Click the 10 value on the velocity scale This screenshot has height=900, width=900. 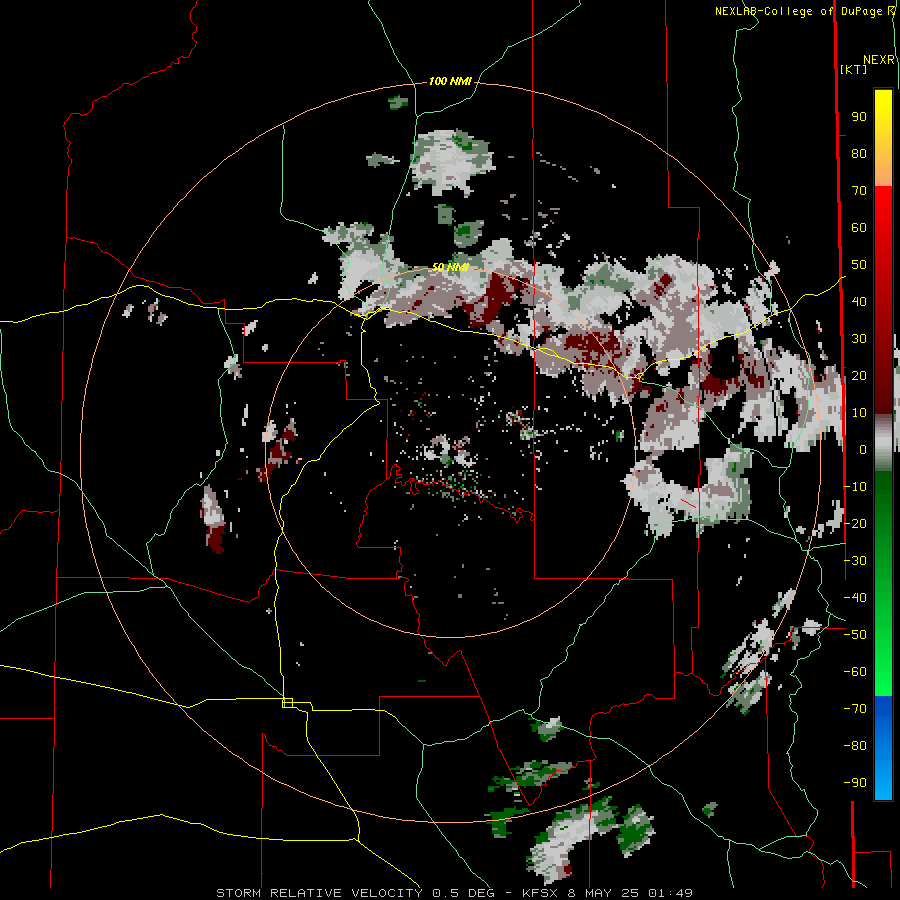[x=859, y=413]
